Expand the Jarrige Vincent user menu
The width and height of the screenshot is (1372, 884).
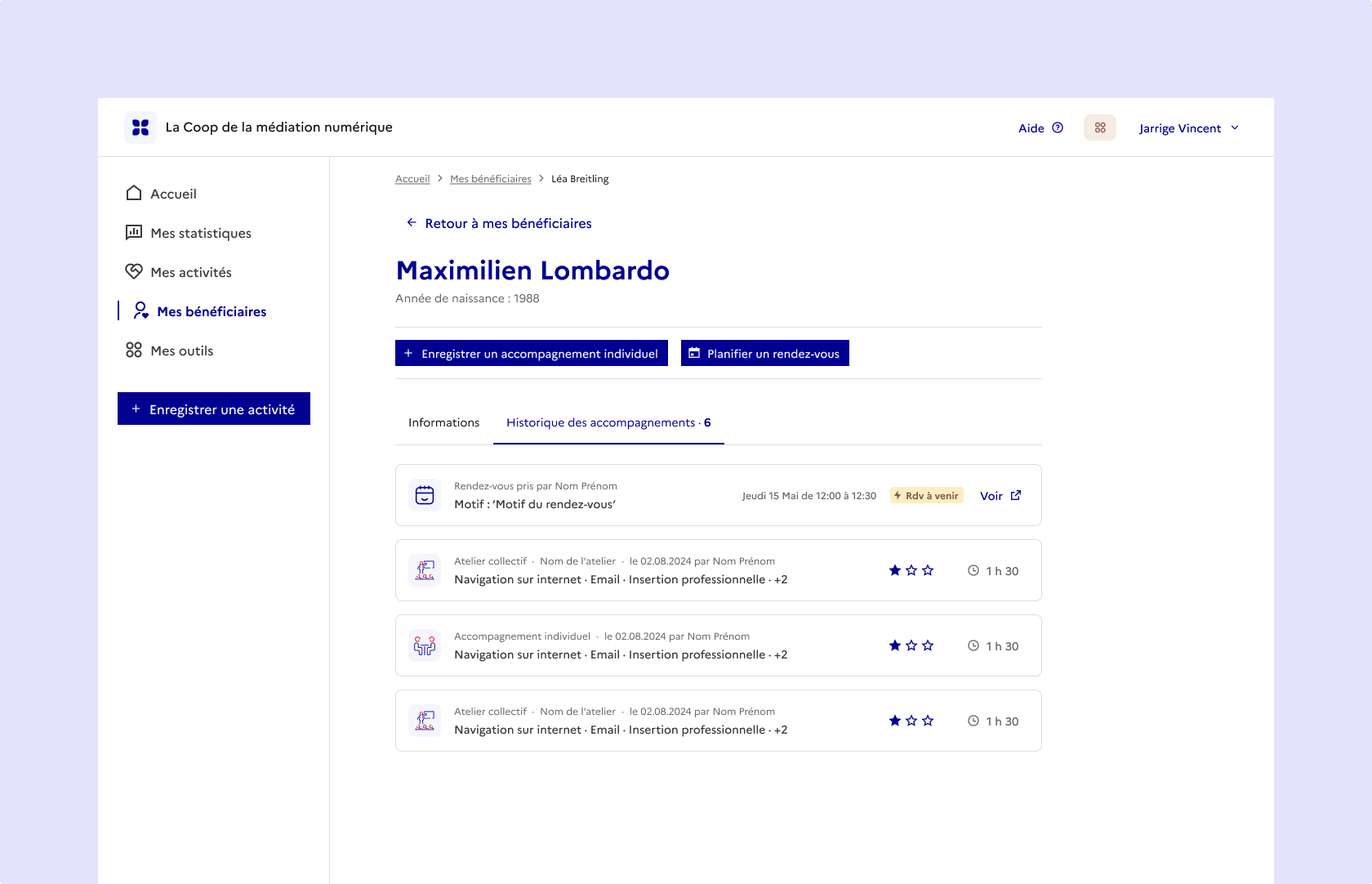click(x=1188, y=128)
